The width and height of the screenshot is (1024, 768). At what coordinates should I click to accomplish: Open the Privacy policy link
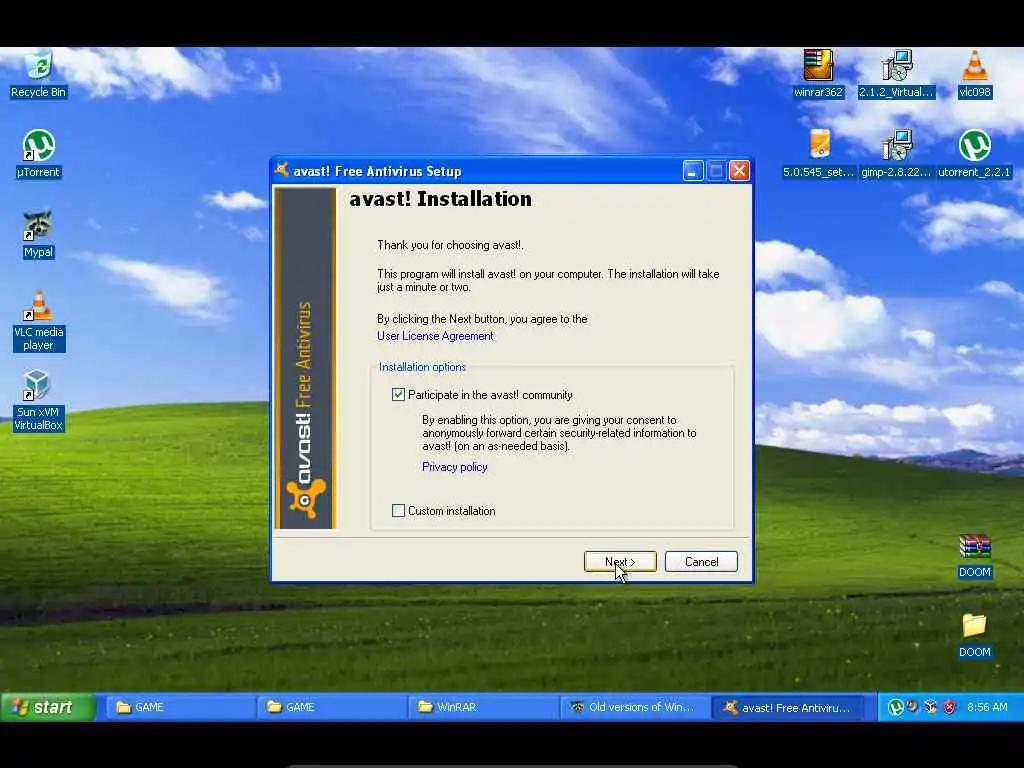[x=455, y=467]
